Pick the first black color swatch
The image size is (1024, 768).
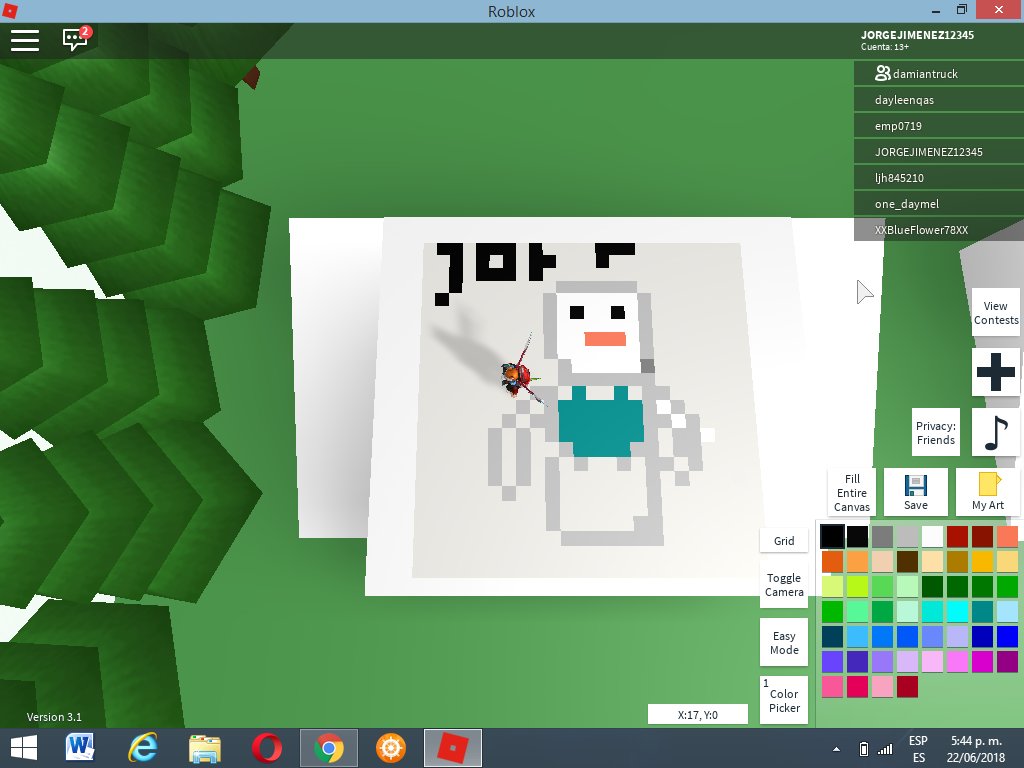(832, 536)
